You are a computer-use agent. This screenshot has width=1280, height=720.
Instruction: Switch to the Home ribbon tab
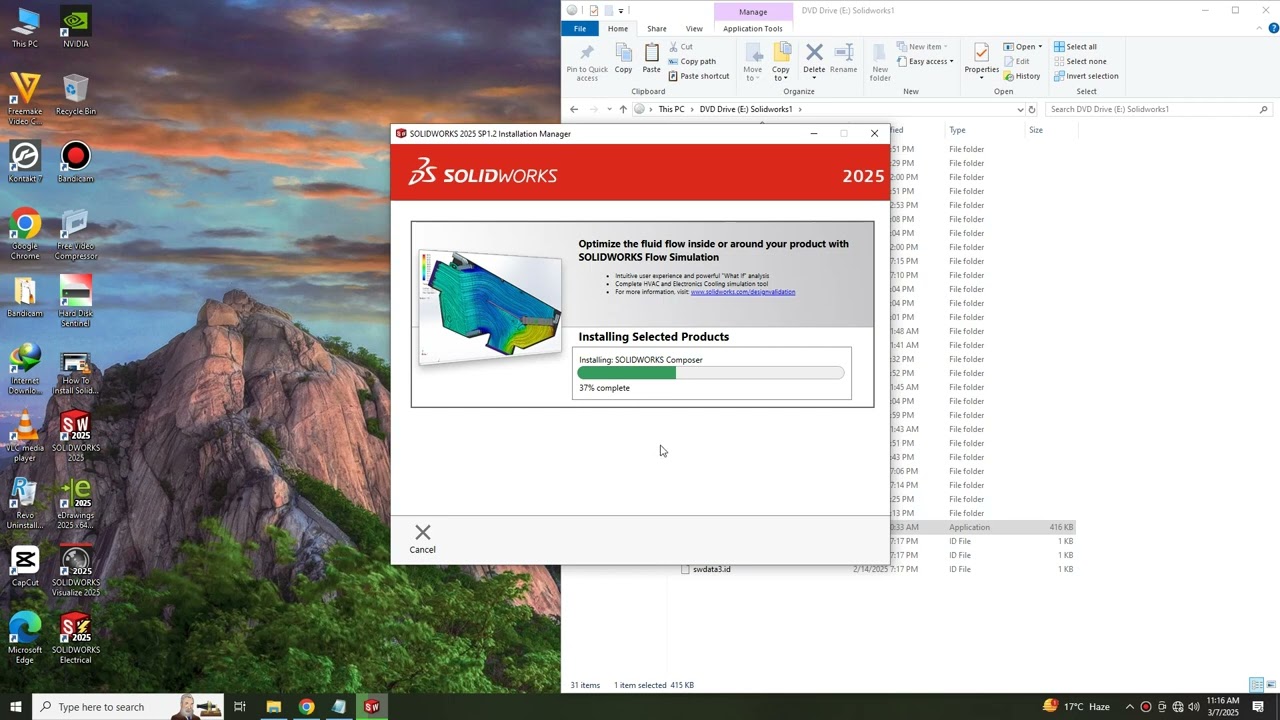click(x=618, y=29)
